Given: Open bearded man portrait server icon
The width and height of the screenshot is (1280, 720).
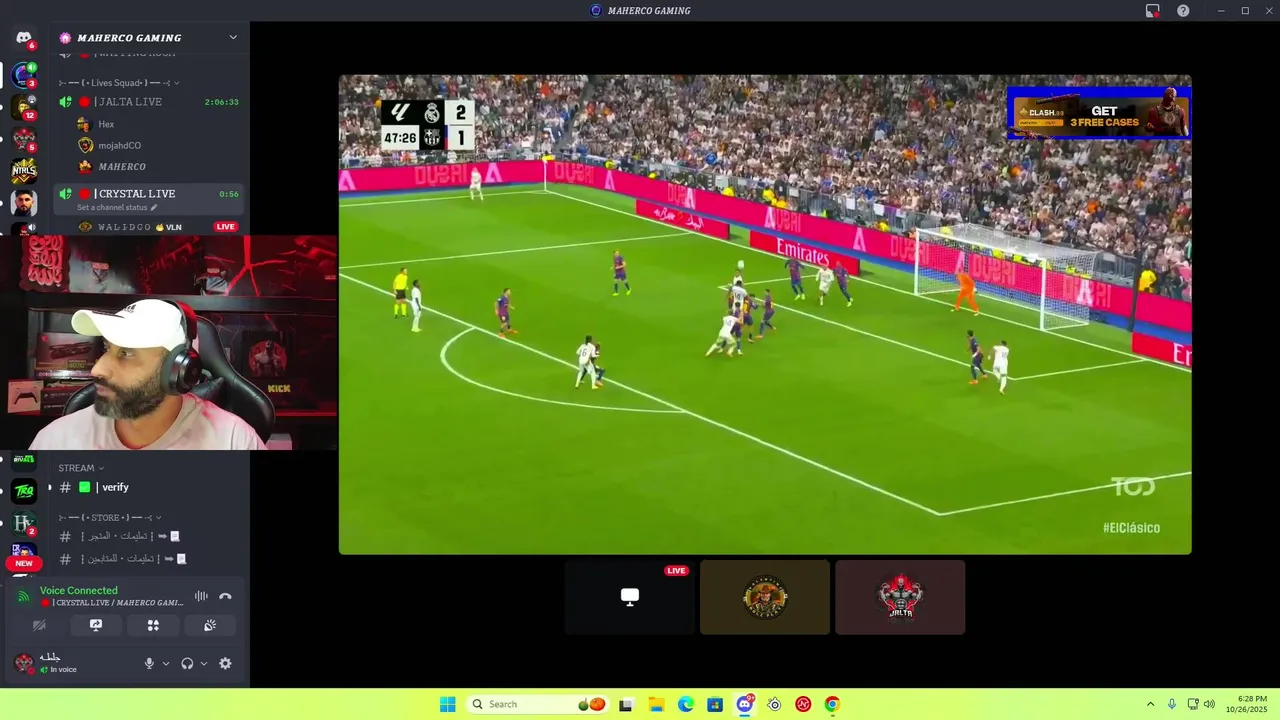Looking at the screenshot, I should coord(24,203).
